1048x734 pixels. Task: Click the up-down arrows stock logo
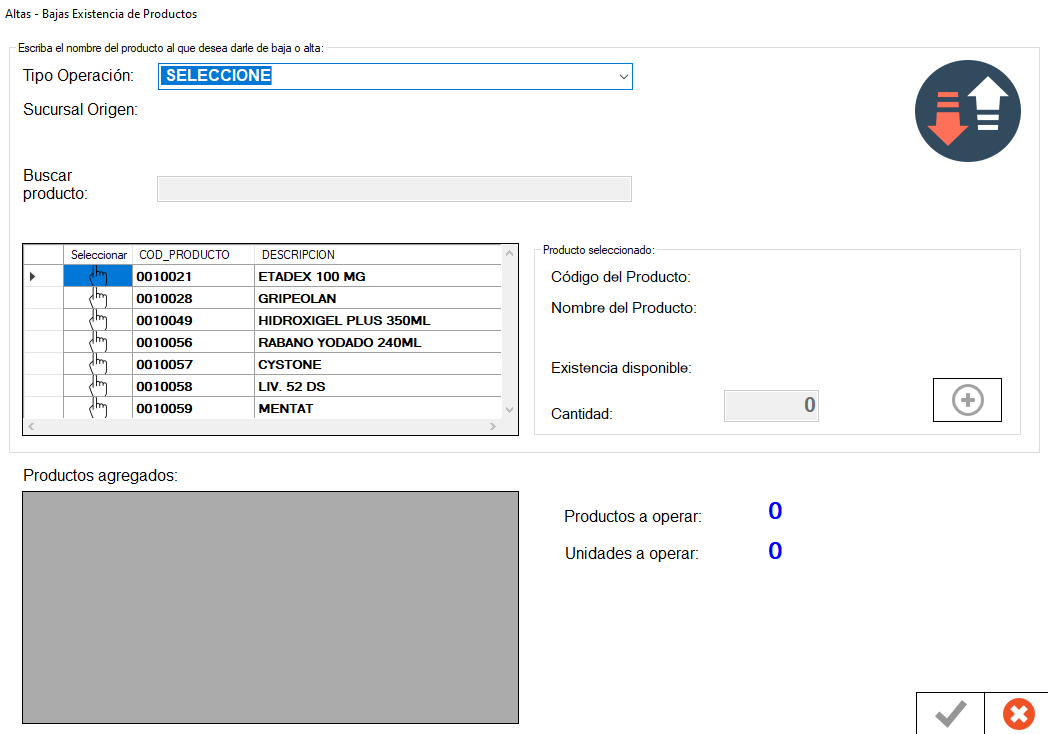tap(967, 111)
